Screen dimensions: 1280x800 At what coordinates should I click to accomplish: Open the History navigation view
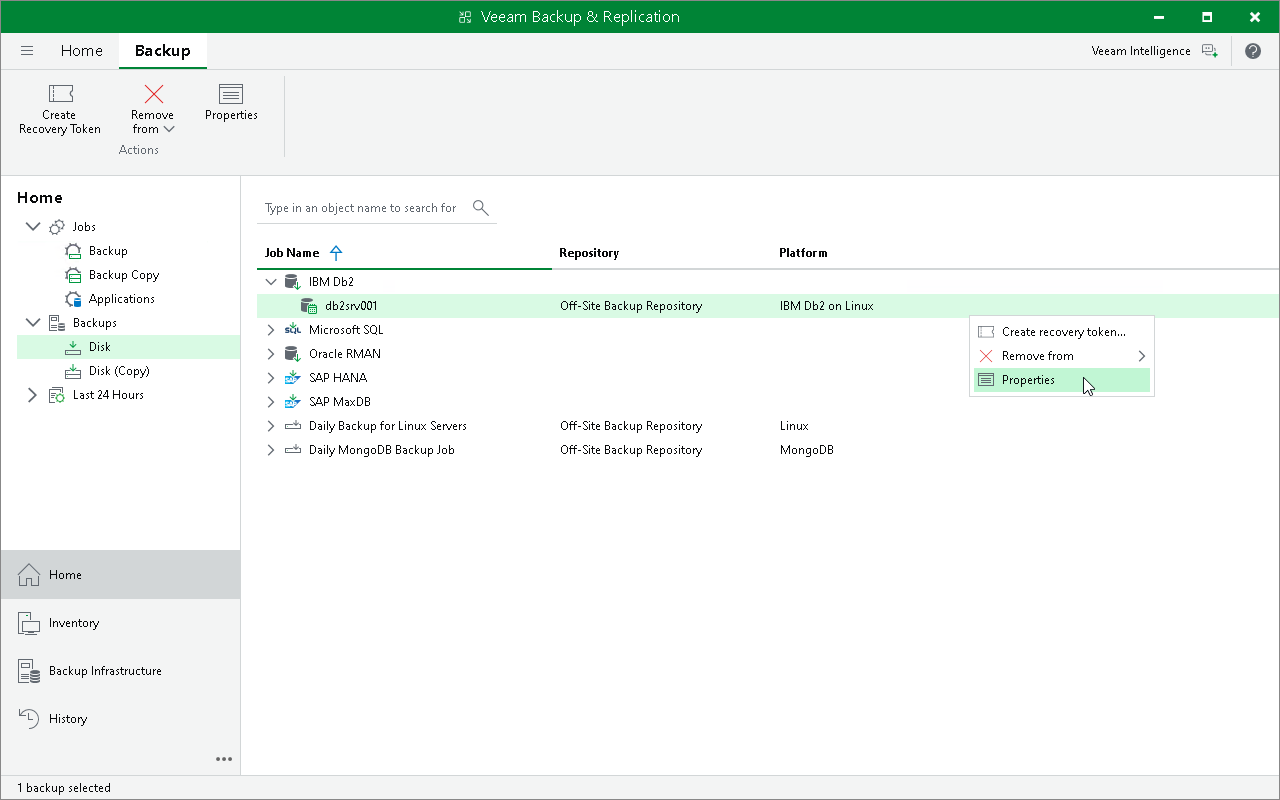point(120,719)
